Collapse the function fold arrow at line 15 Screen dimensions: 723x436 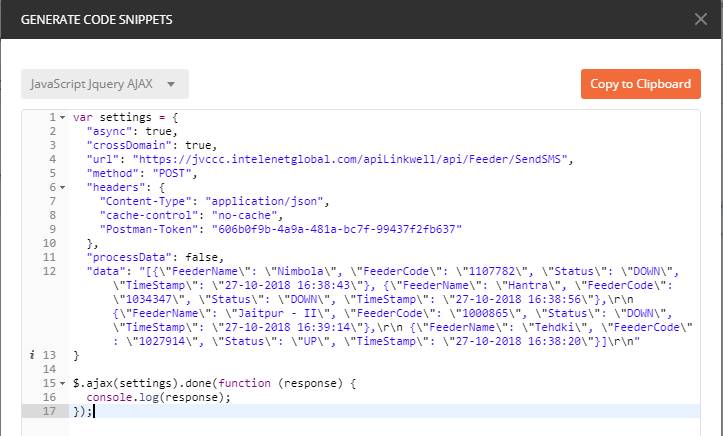tap(63, 383)
